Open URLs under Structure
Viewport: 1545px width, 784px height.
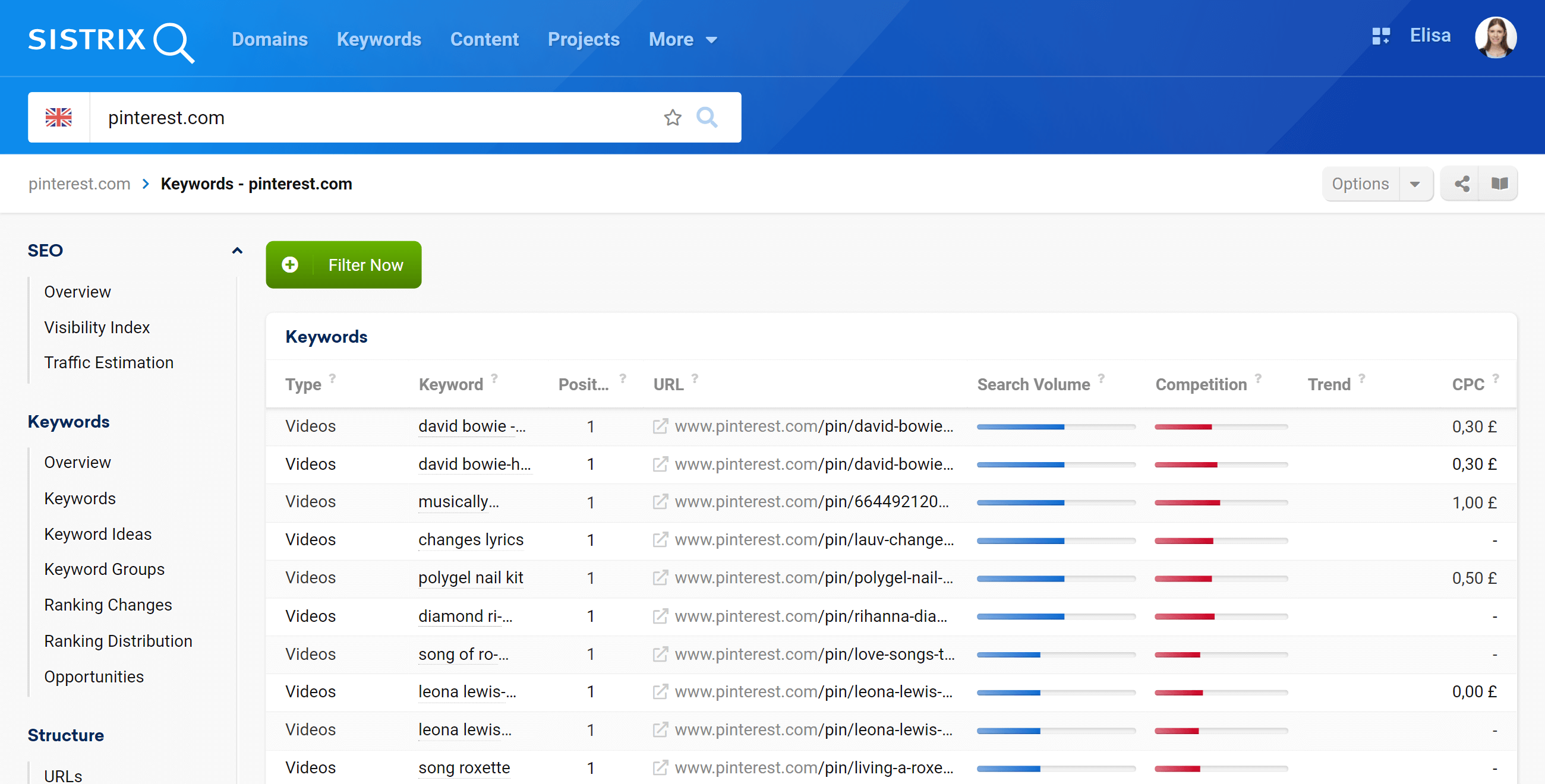(63, 775)
